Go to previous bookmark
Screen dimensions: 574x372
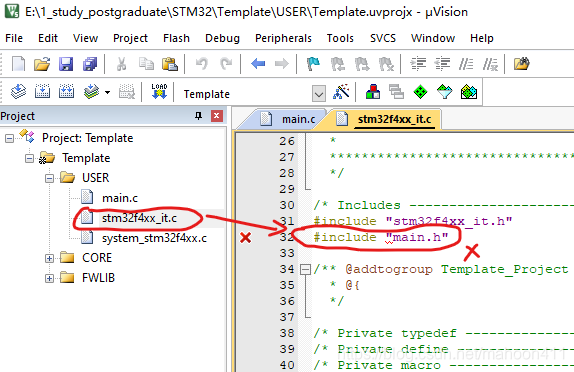tap(338, 64)
